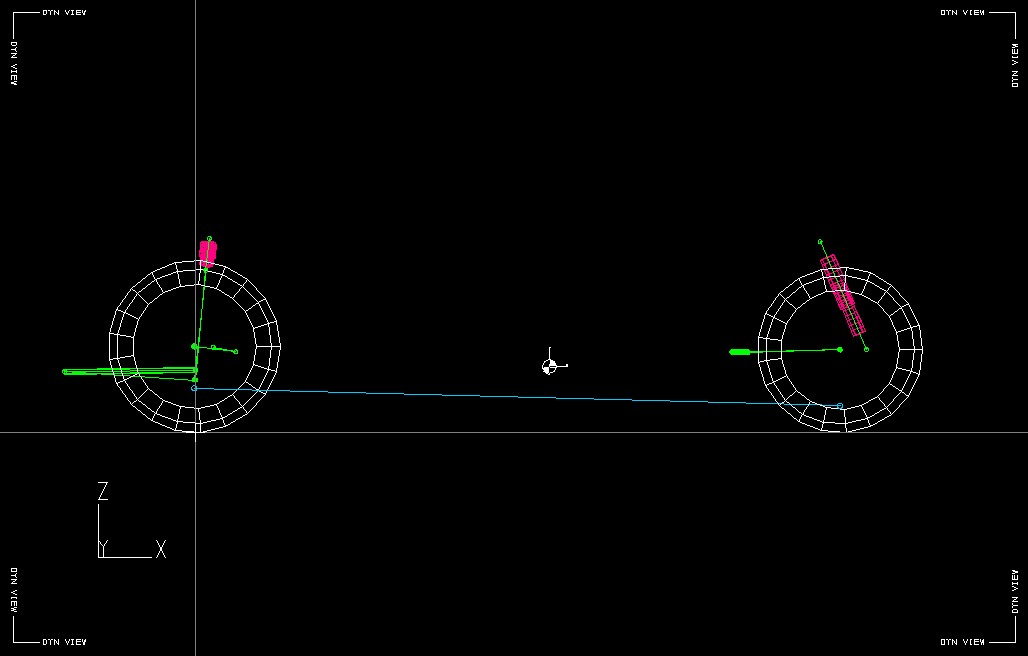Click the bottom-right horizontal DYN VIEW label
The image size is (1028, 656).
[962, 641]
